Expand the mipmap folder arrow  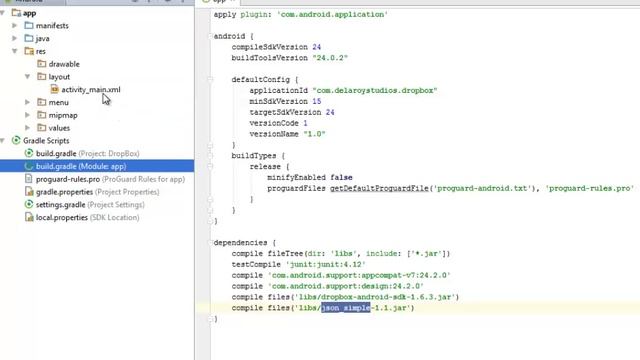(x=27, y=115)
